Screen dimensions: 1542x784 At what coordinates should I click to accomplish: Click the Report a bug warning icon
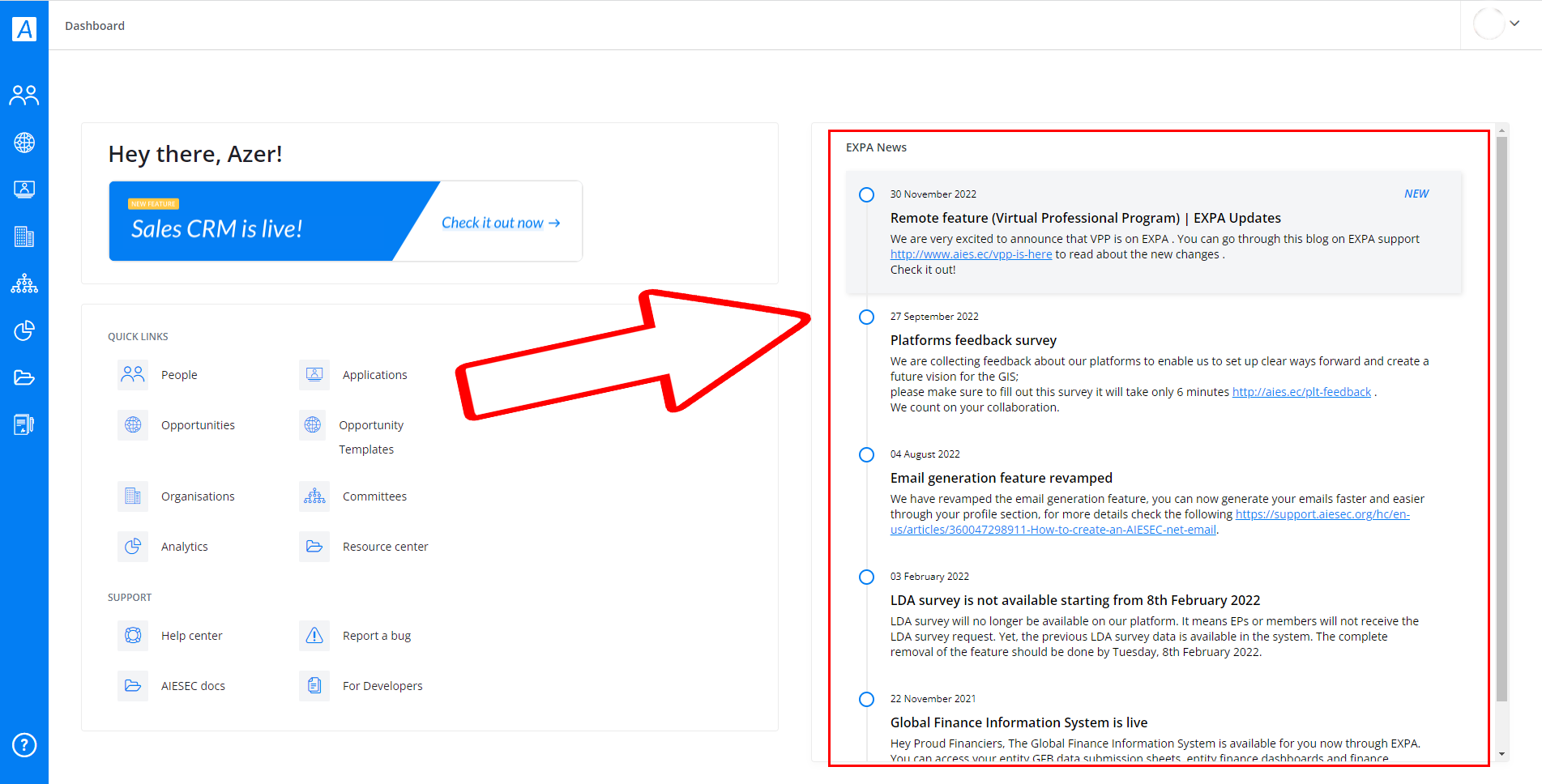(x=314, y=636)
